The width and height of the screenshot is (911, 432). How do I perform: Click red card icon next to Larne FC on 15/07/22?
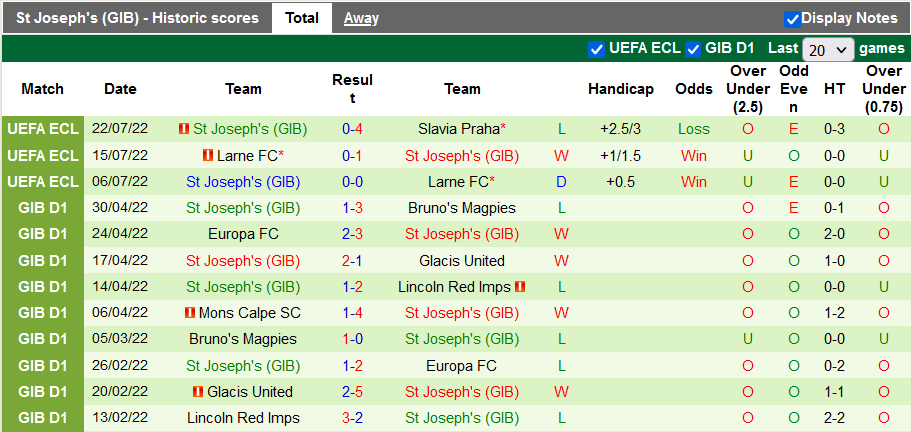[208, 156]
